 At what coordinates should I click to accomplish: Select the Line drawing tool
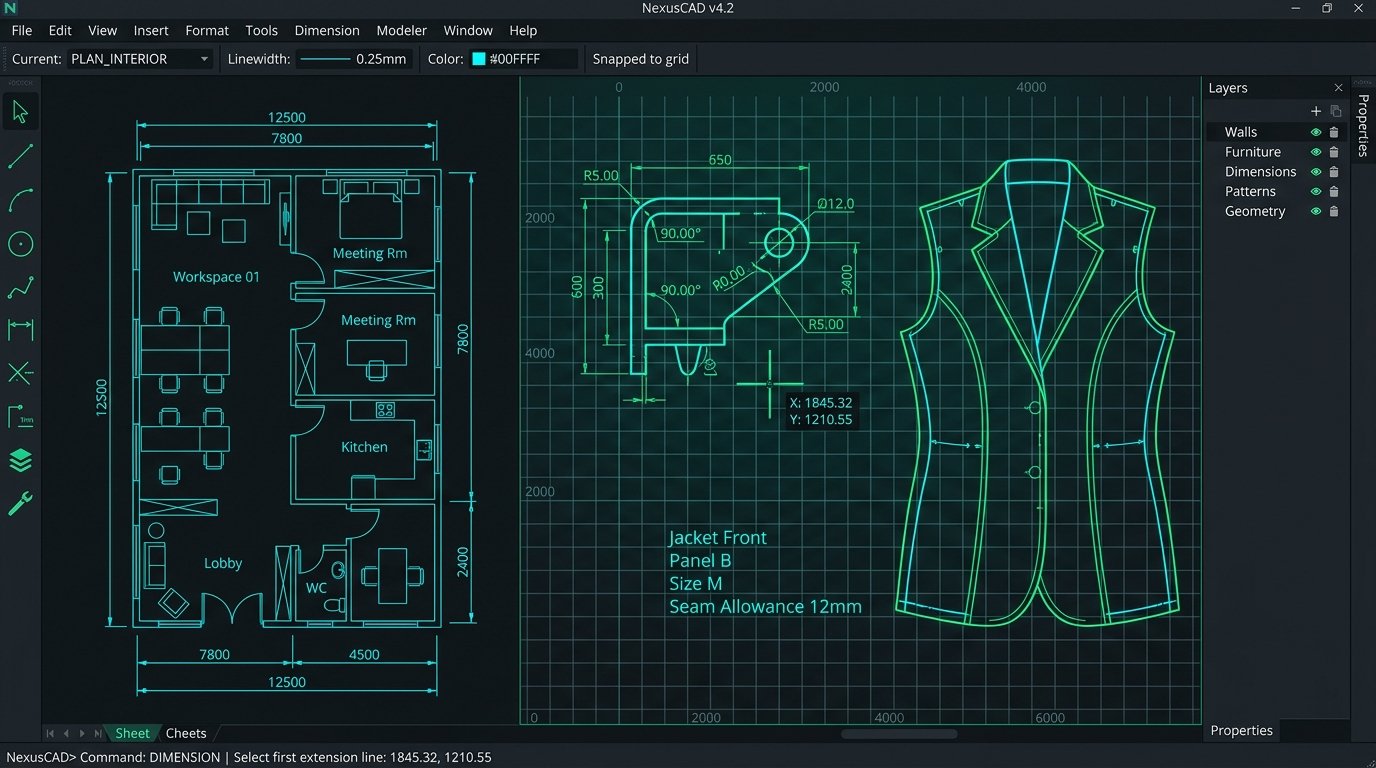(21, 156)
